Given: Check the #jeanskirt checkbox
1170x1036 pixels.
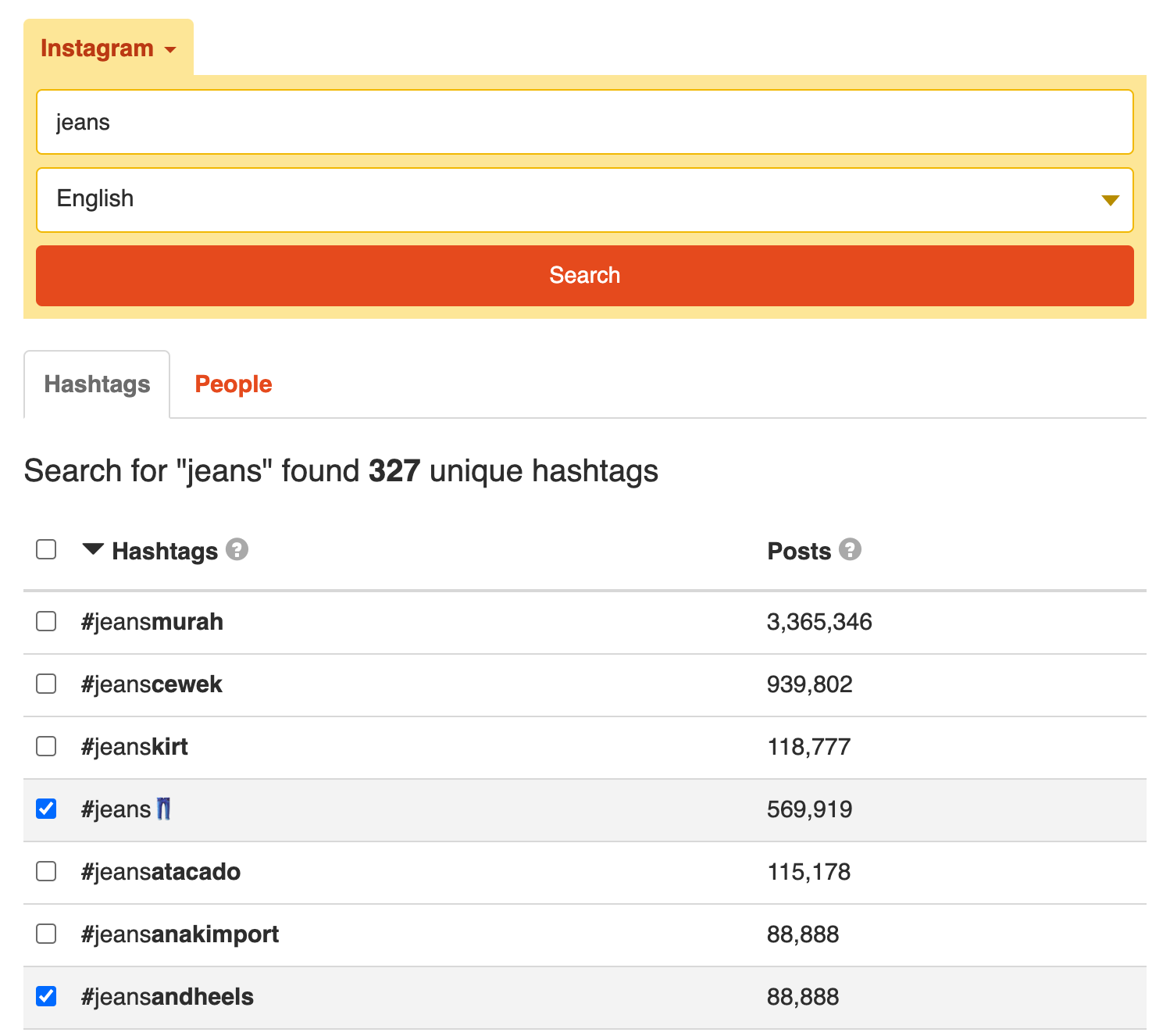Looking at the screenshot, I should tap(46, 746).
